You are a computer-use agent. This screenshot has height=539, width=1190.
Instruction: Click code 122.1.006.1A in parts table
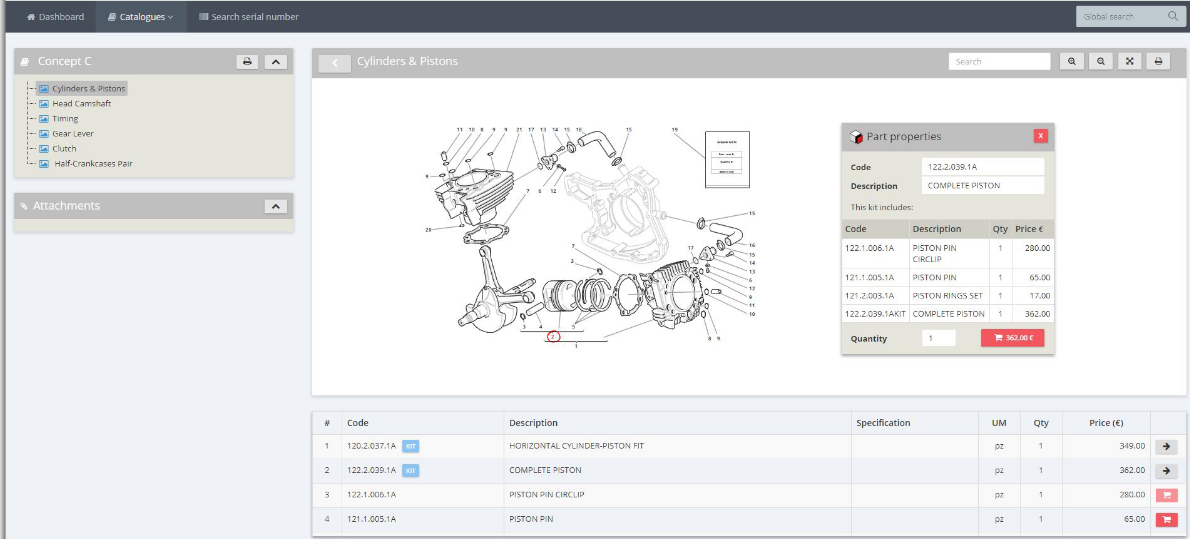pyautogui.click(x=372, y=495)
